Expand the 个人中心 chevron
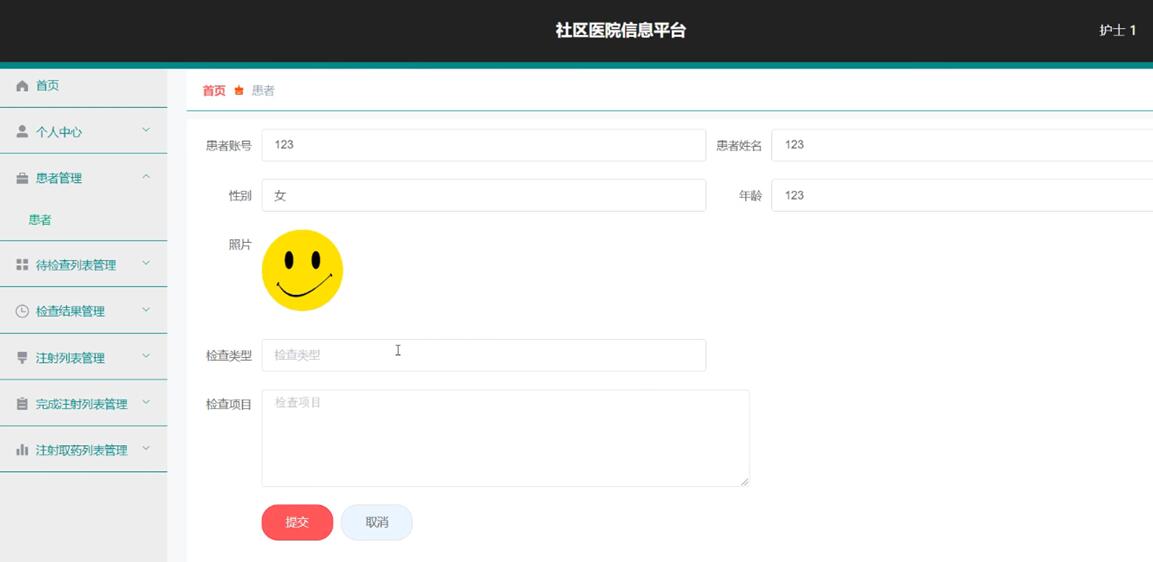 coord(146,130)
